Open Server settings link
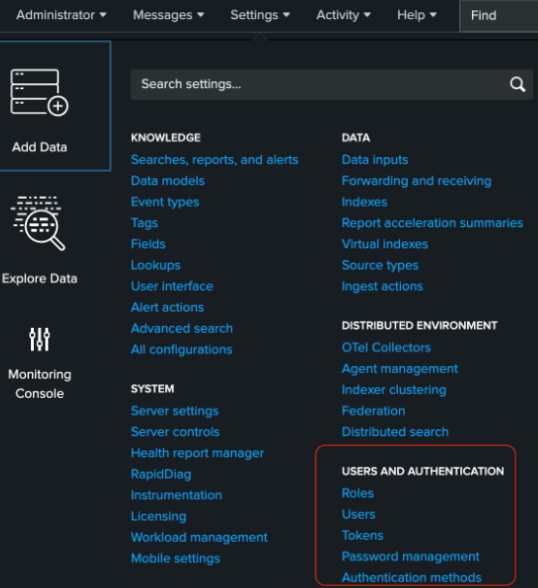 pos(175,411)
